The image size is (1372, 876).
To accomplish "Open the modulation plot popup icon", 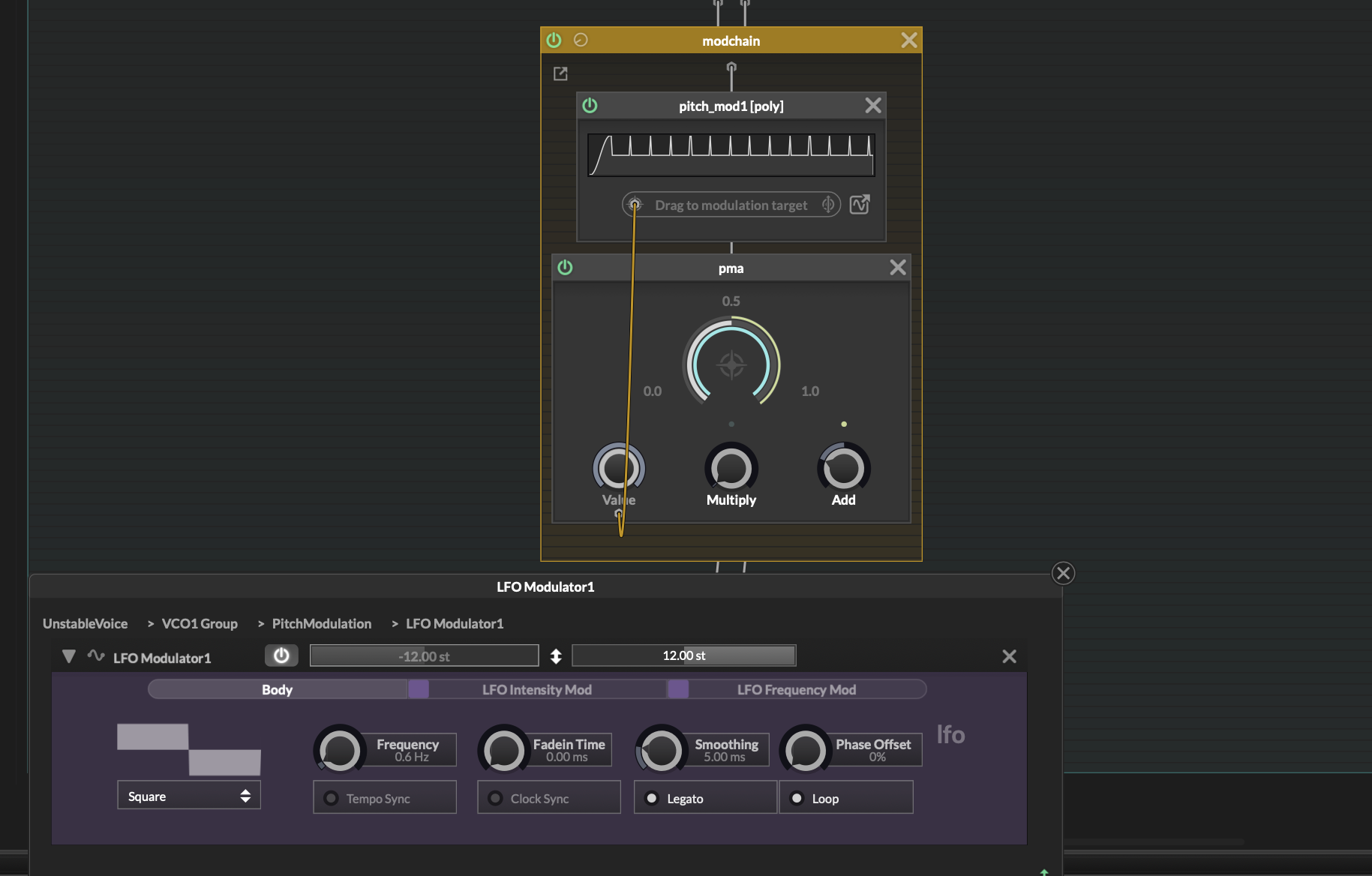I will 860,205.
